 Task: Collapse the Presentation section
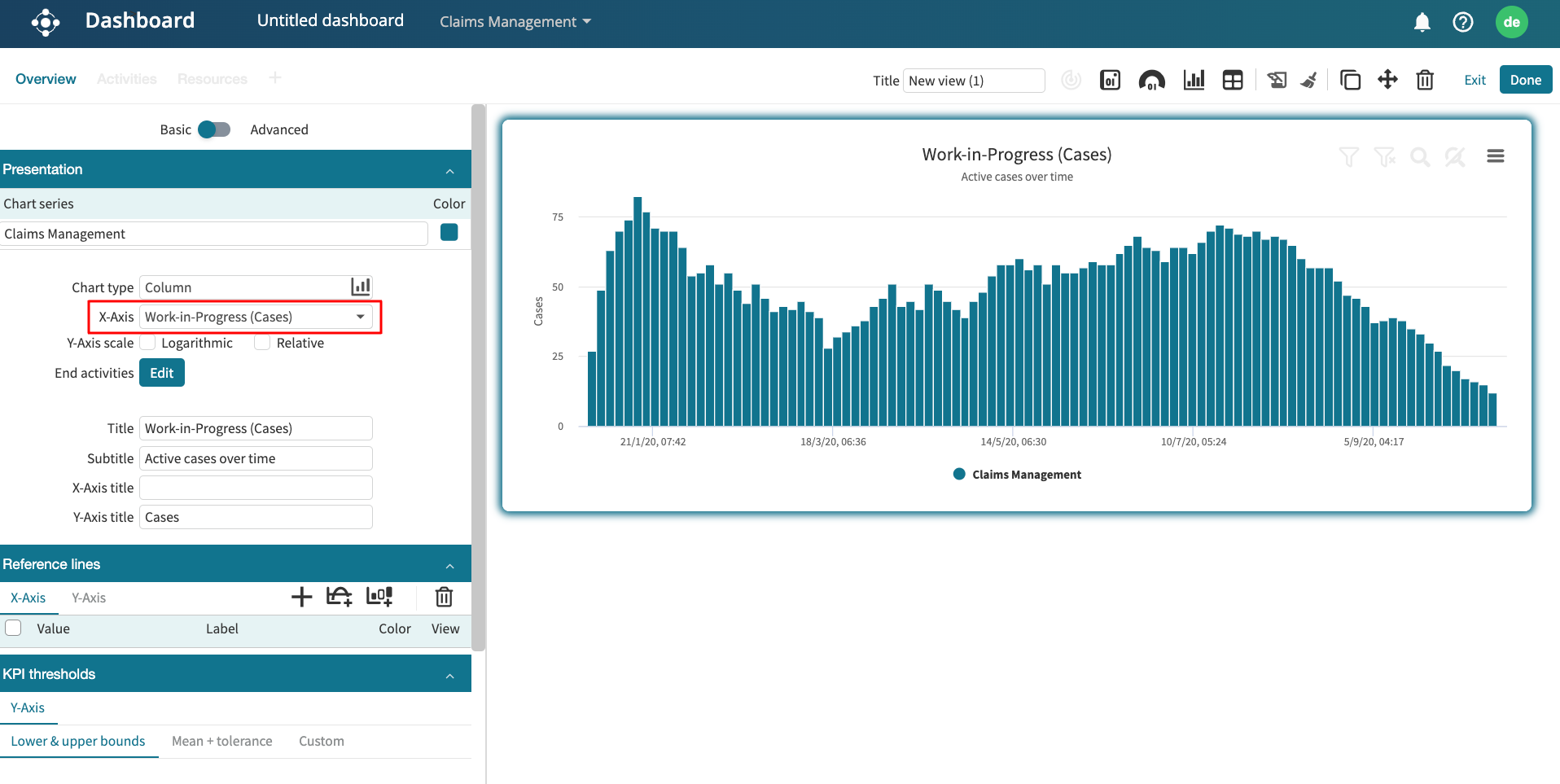pos(449,170)
